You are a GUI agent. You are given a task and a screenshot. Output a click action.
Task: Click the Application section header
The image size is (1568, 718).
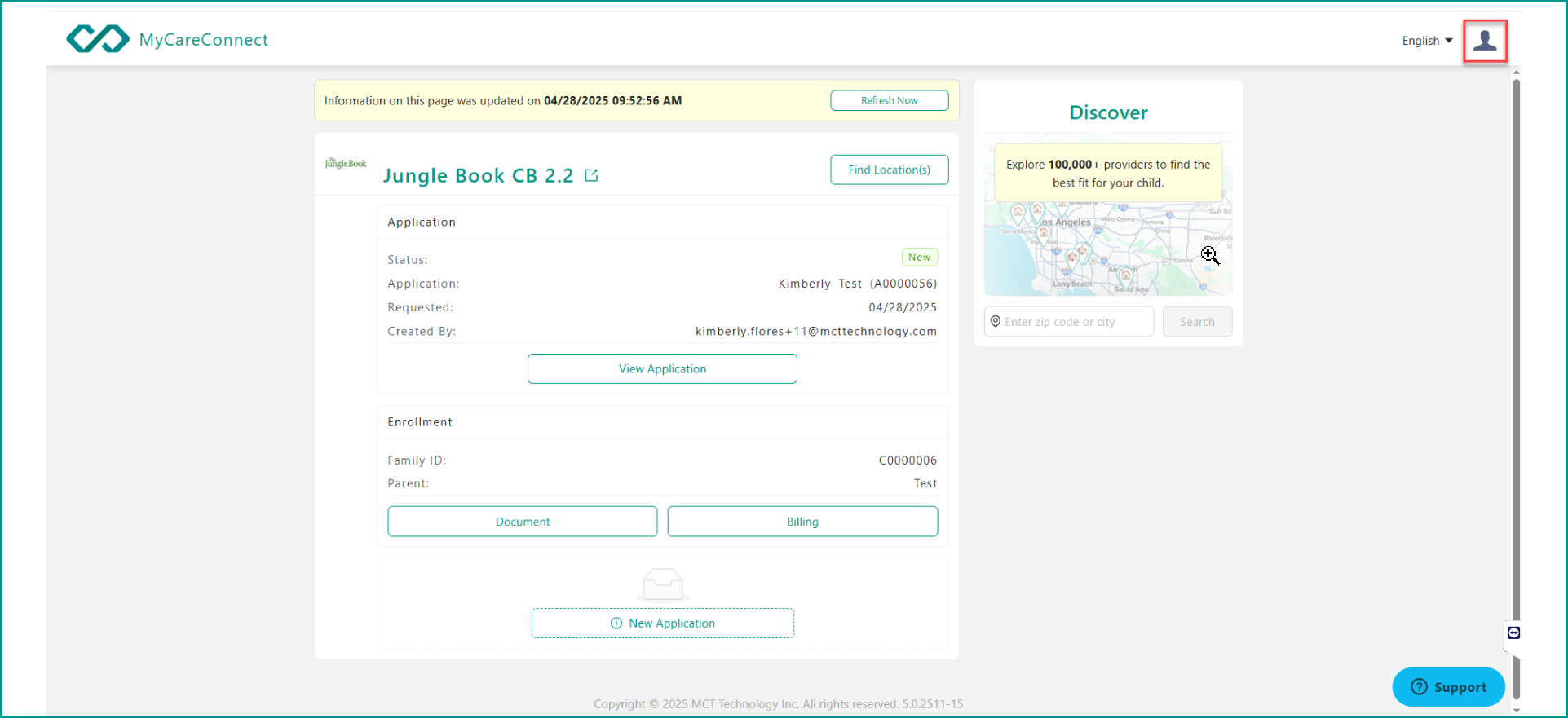tap(422, 222)
